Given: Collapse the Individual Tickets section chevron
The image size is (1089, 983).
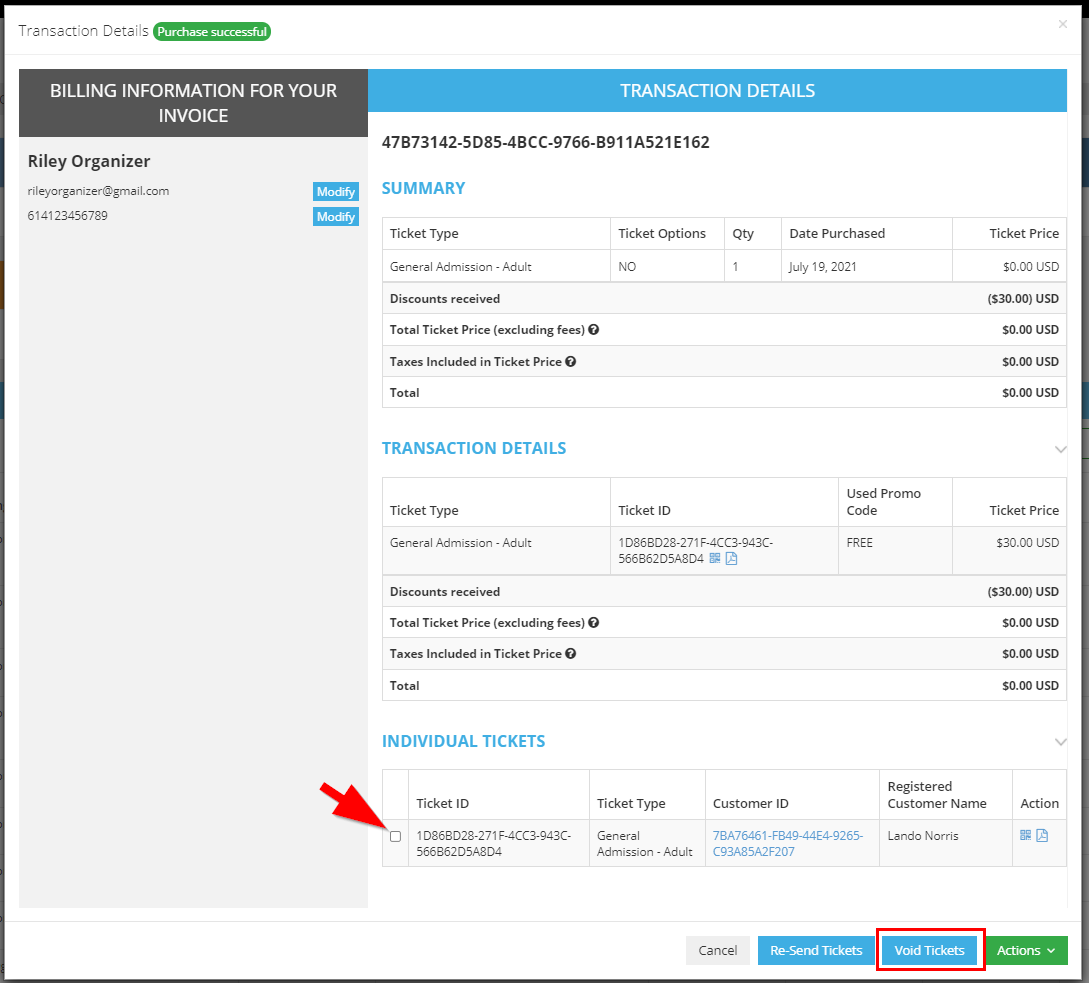Looking at the screenshot, I should tap(1060, 741).
